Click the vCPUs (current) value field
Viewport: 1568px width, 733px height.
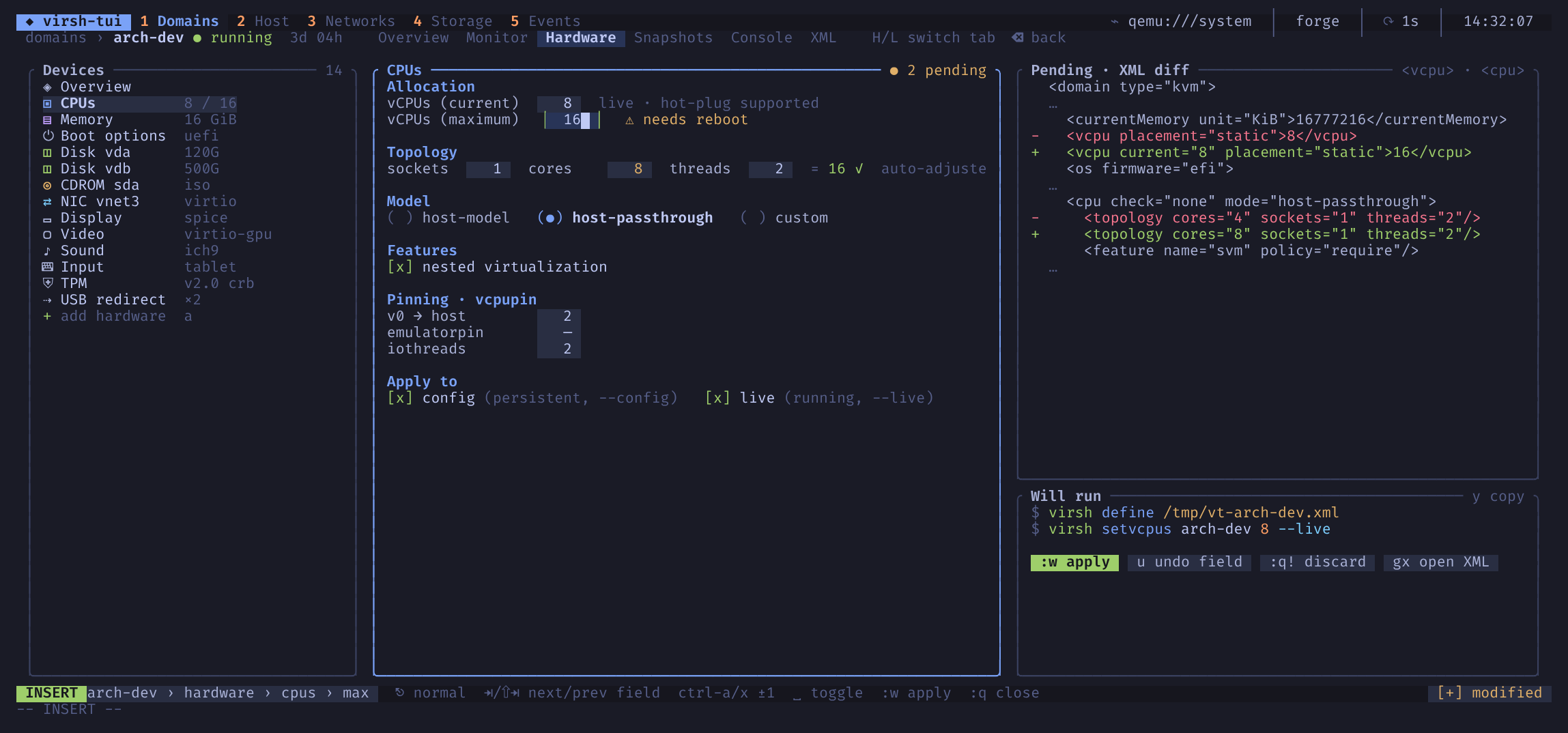(x=559, y=104)
